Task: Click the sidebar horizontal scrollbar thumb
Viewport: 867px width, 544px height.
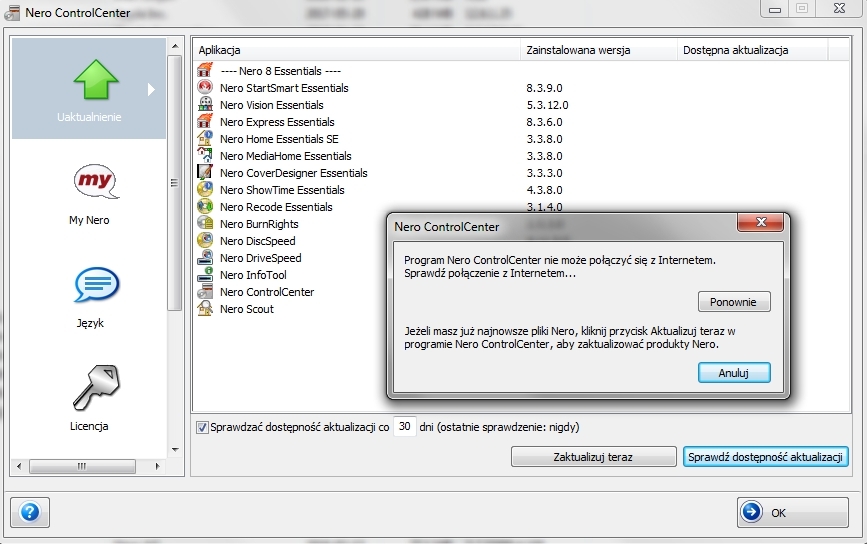Action: (x=82, y=467)
